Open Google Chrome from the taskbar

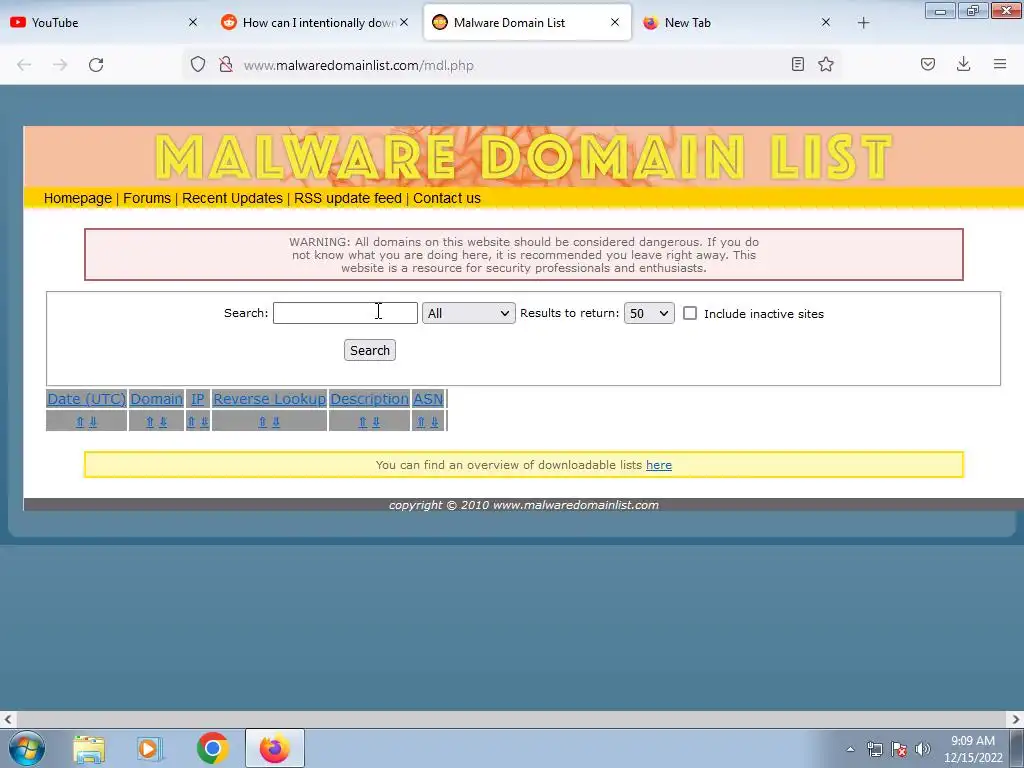pos(212,748)
